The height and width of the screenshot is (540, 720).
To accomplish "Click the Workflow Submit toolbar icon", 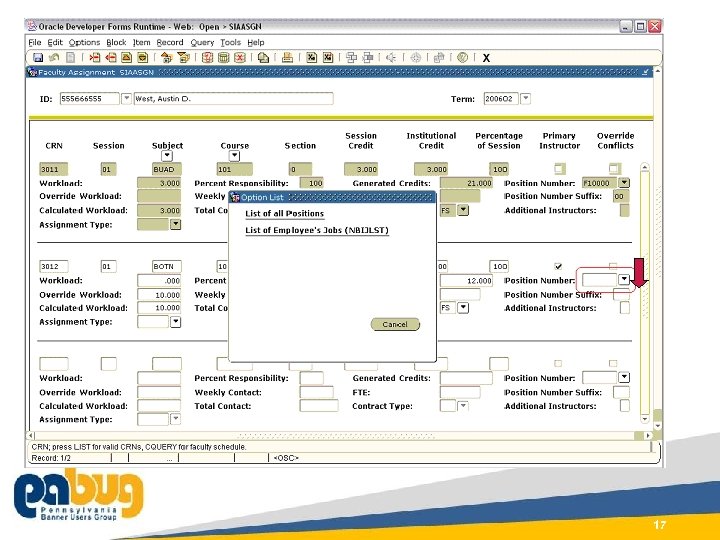I will point(351,57).
